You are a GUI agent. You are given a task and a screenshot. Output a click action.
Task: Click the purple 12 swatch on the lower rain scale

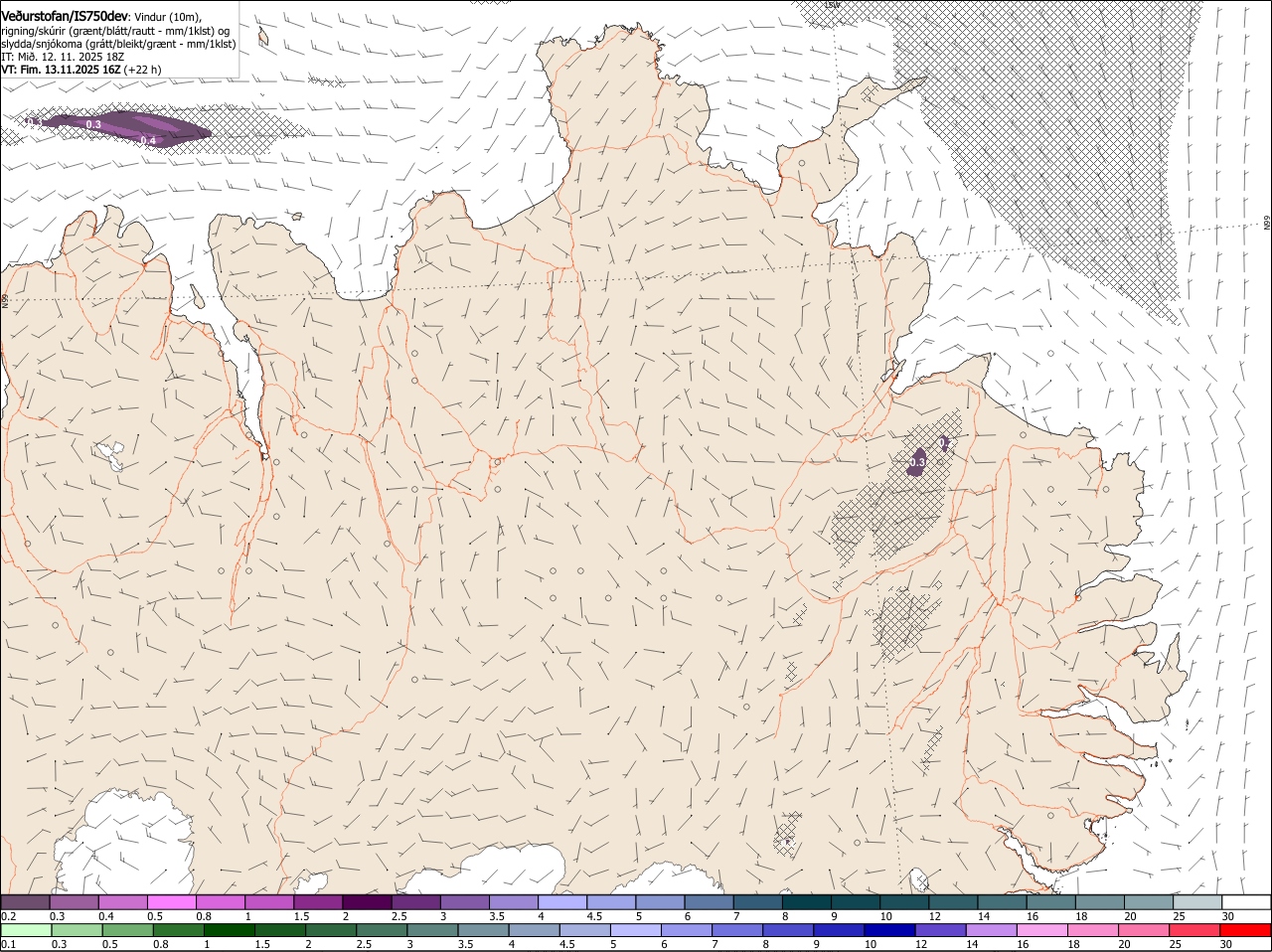pyautogui.click(x=940, y=931)
